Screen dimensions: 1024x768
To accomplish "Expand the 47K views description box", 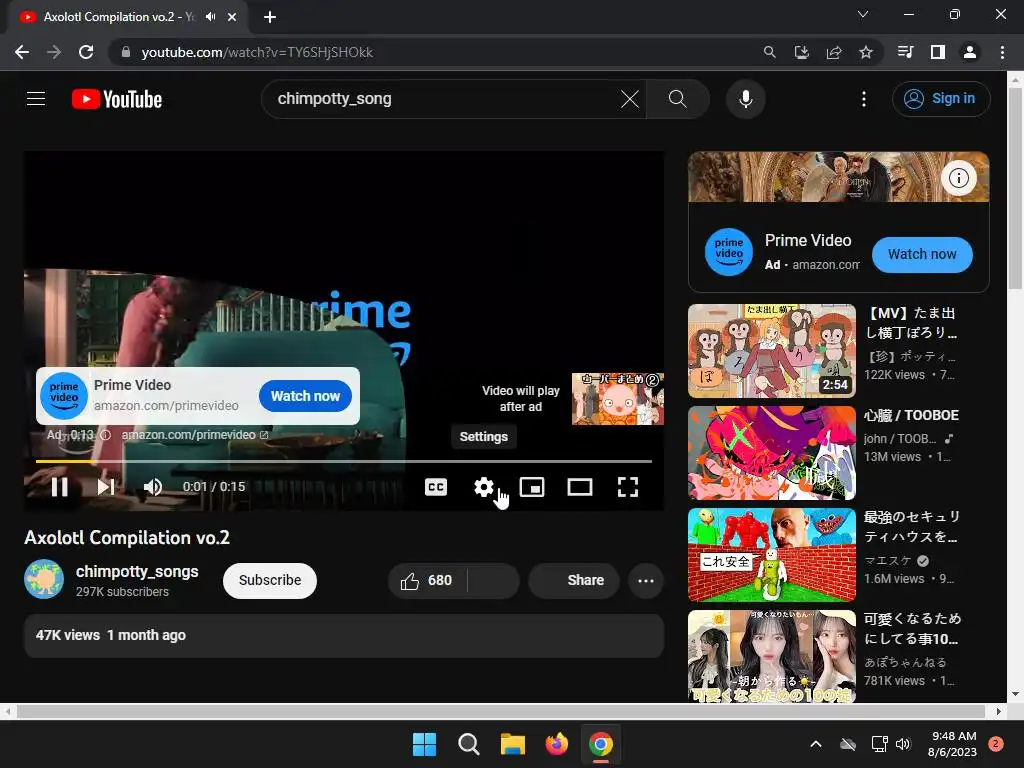I will [x=344, y=635].
